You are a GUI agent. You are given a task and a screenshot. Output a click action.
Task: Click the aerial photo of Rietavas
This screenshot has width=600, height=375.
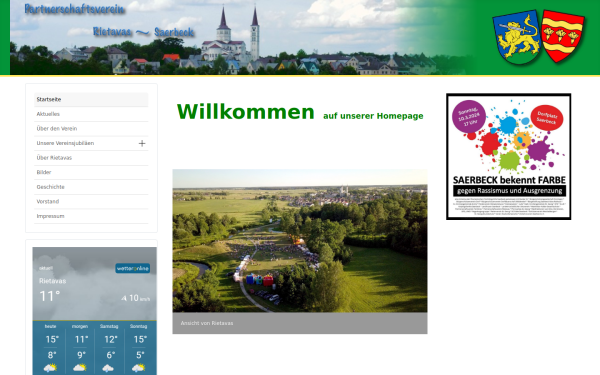300,241
